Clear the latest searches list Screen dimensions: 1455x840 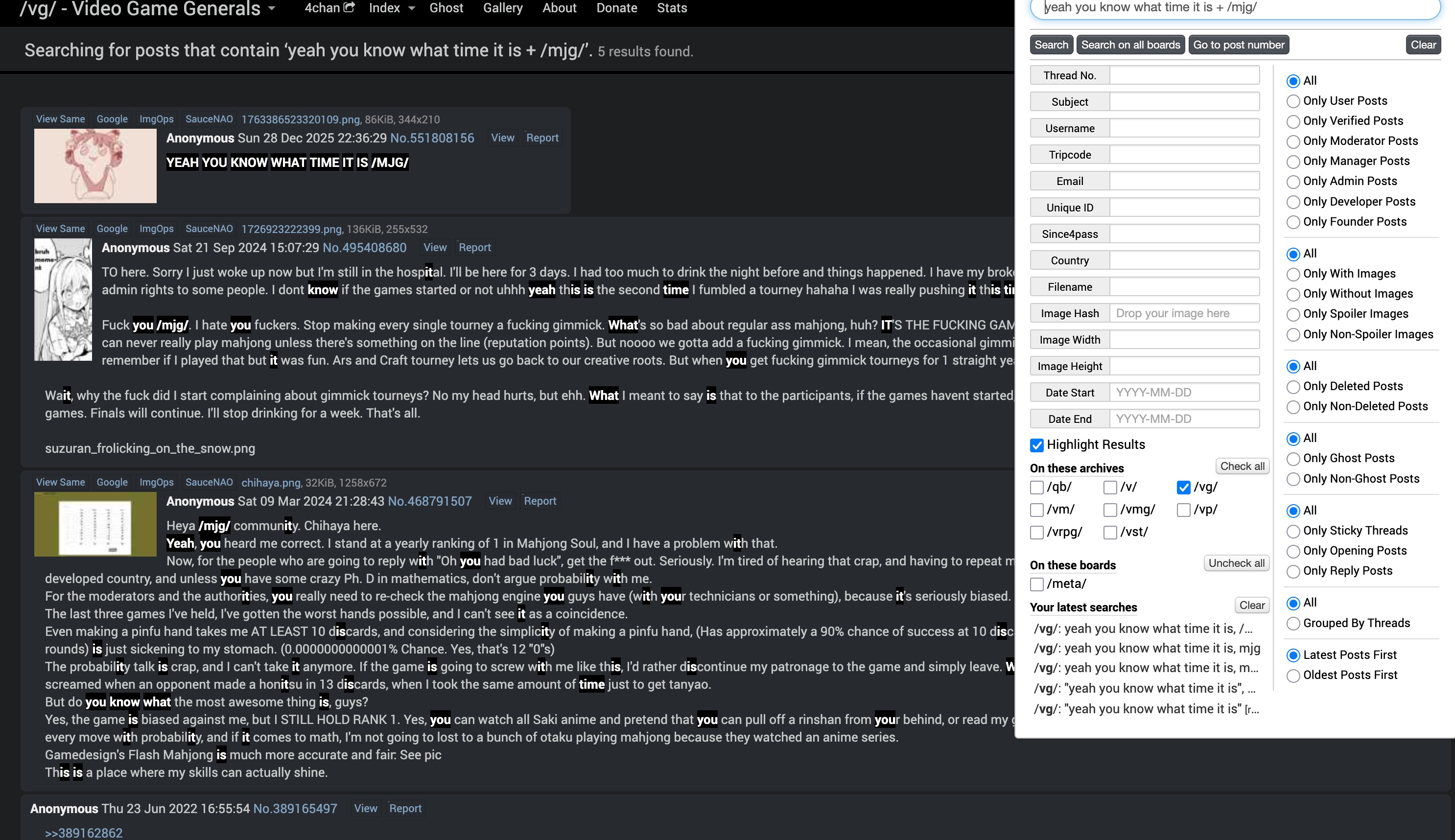click(x=1251, y=605)
